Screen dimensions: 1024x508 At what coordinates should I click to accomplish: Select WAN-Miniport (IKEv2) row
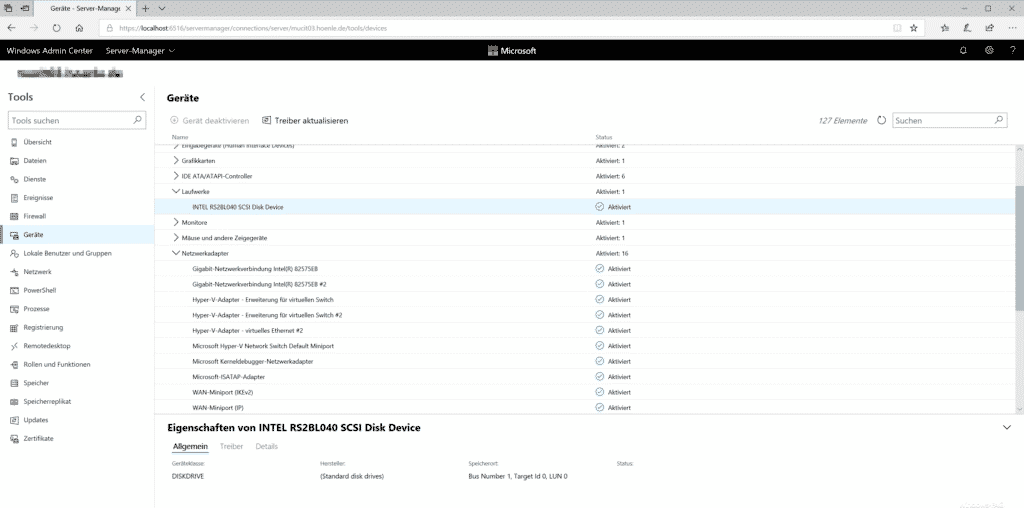(x=585, y=392)
